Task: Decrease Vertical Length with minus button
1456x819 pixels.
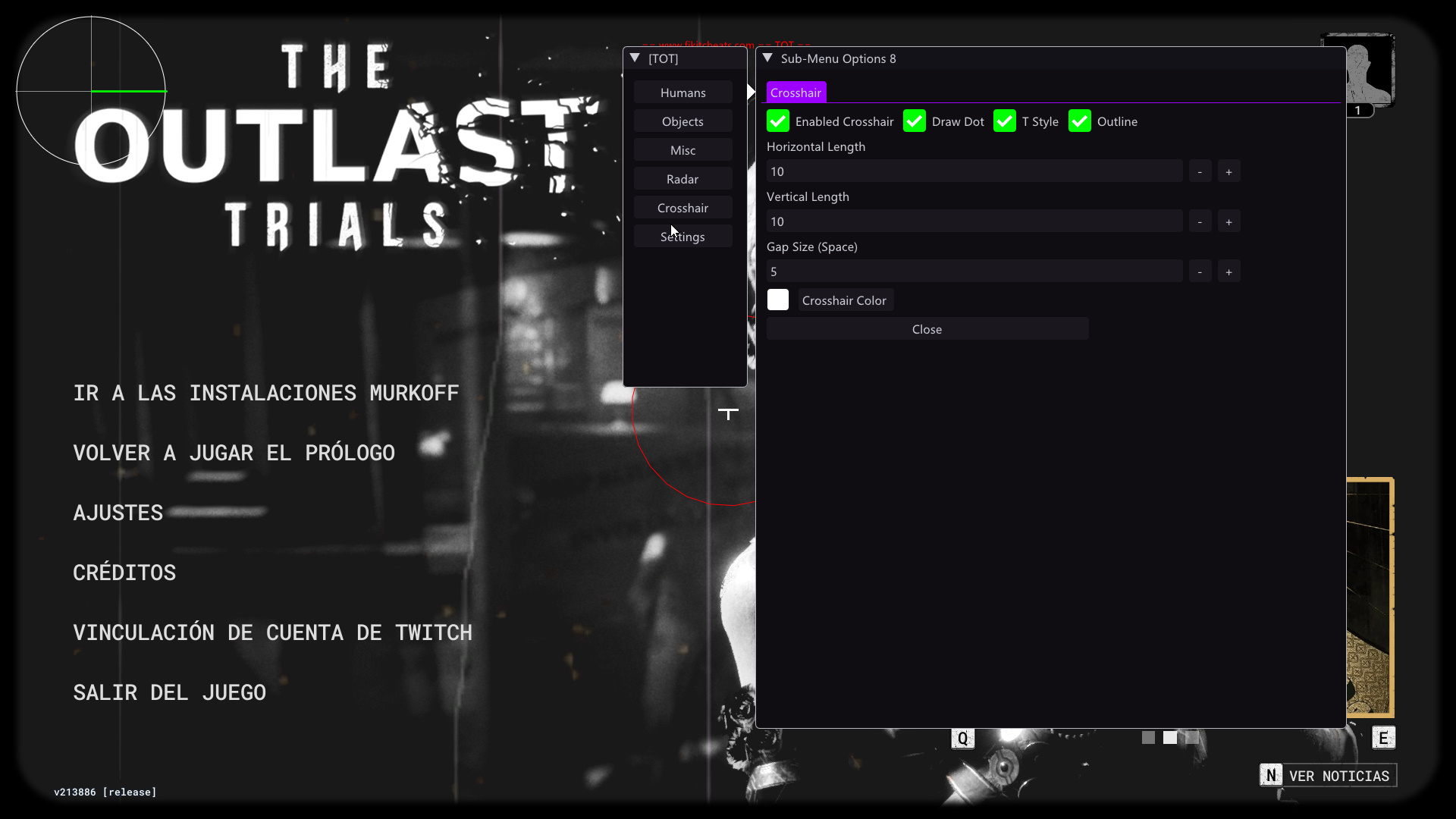Action: pyautogui.click(x=1200, y=221)
